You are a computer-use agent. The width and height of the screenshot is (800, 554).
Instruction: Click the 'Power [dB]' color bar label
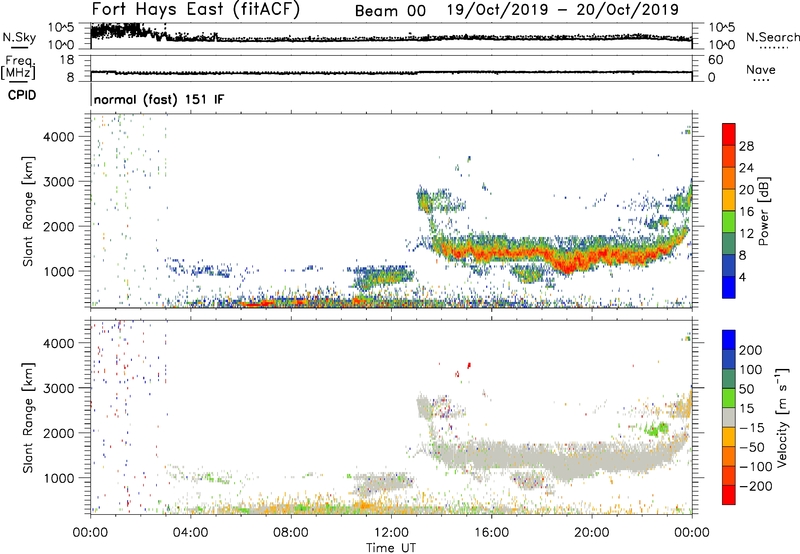pyautogui.click(x=763, y=211)
